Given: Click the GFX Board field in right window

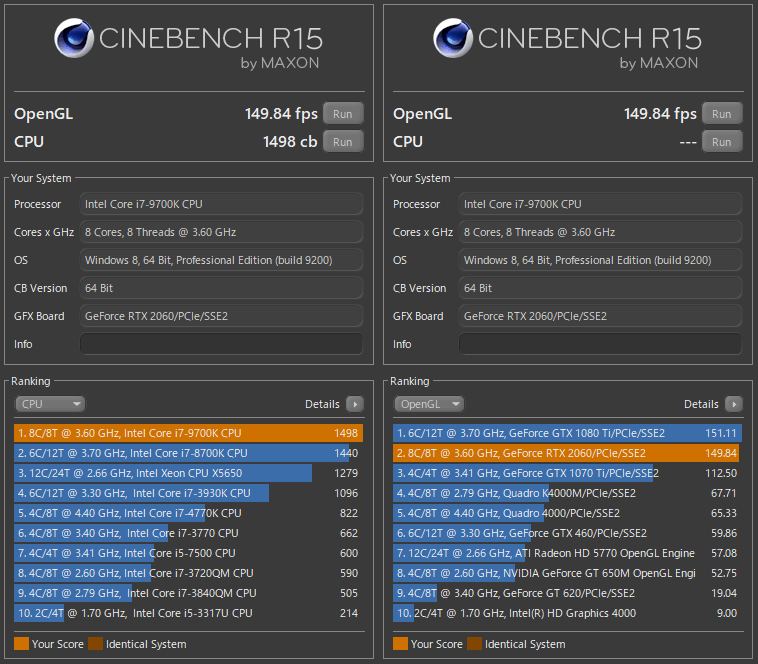Looking at the screenshot, I should coord(600,316).
